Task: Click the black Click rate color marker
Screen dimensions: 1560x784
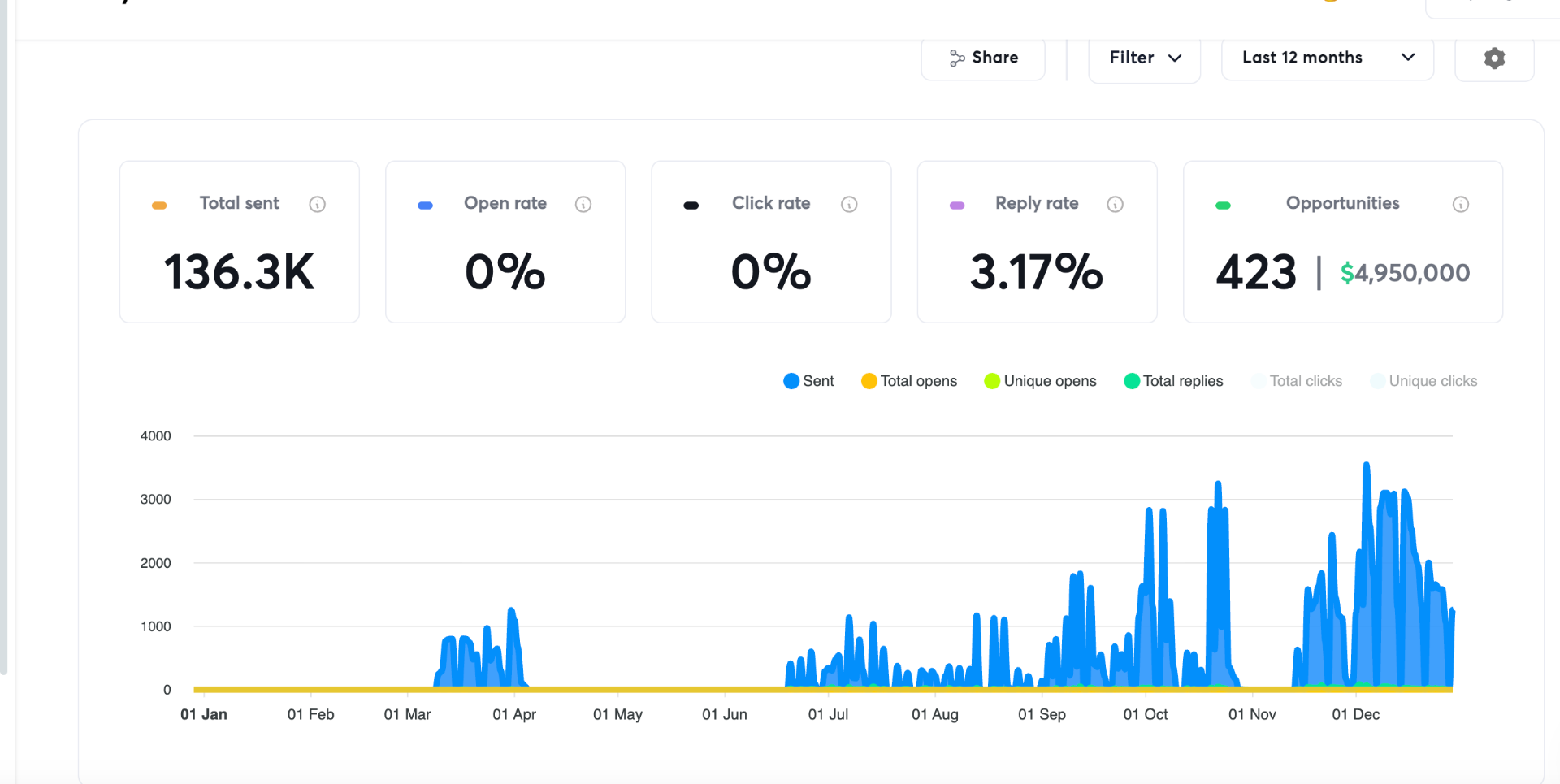Action: (691, 206)
